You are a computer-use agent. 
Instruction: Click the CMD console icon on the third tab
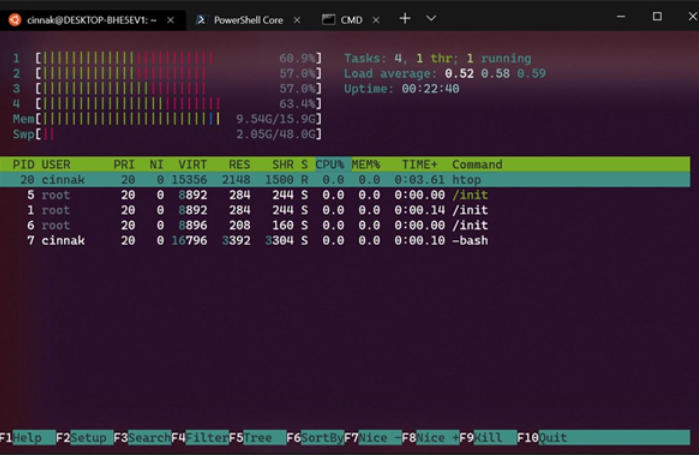click(x=329, y=20)
